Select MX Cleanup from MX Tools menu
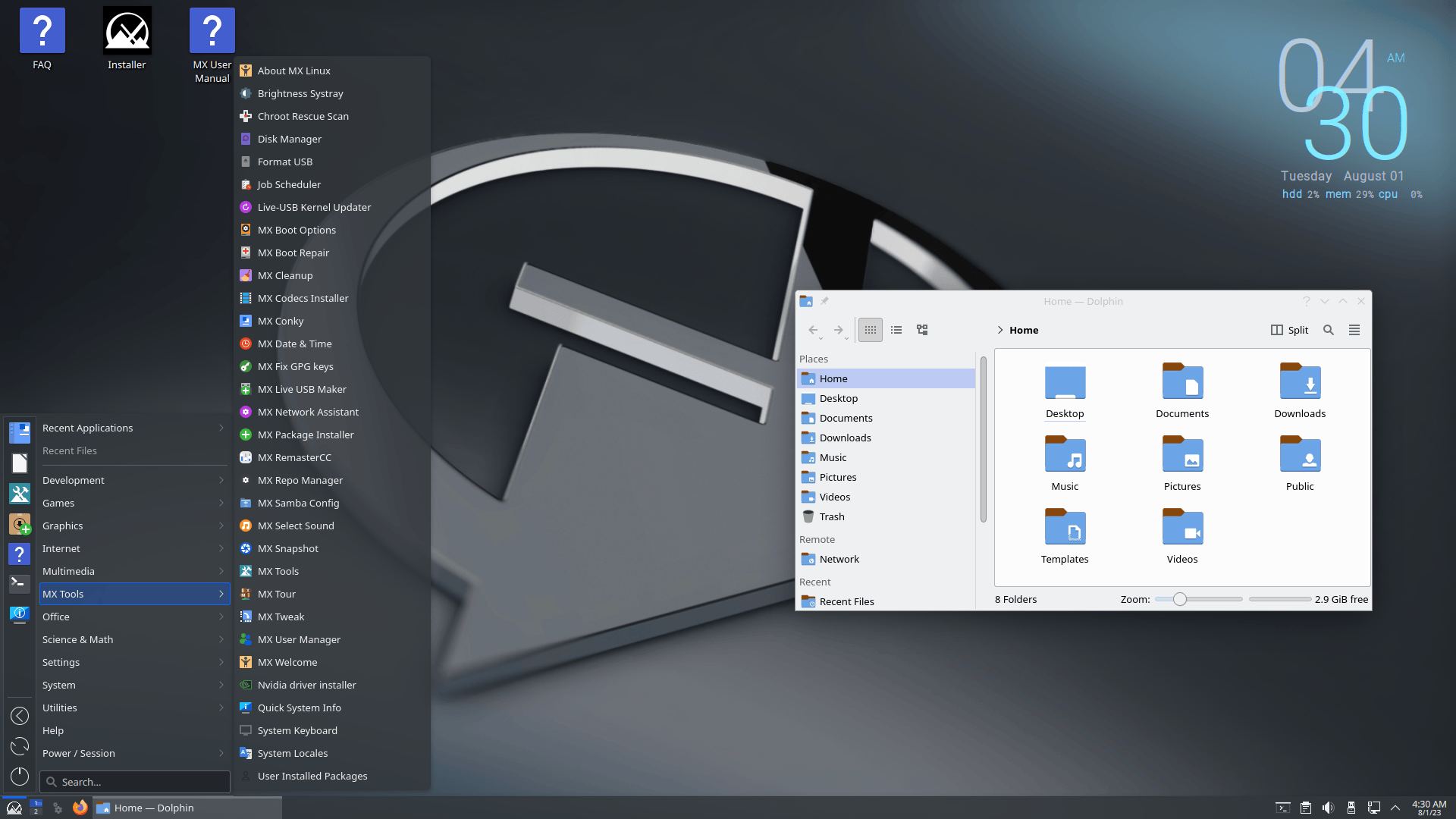This screenshot has height=819, width=1456. pos(285,275)
